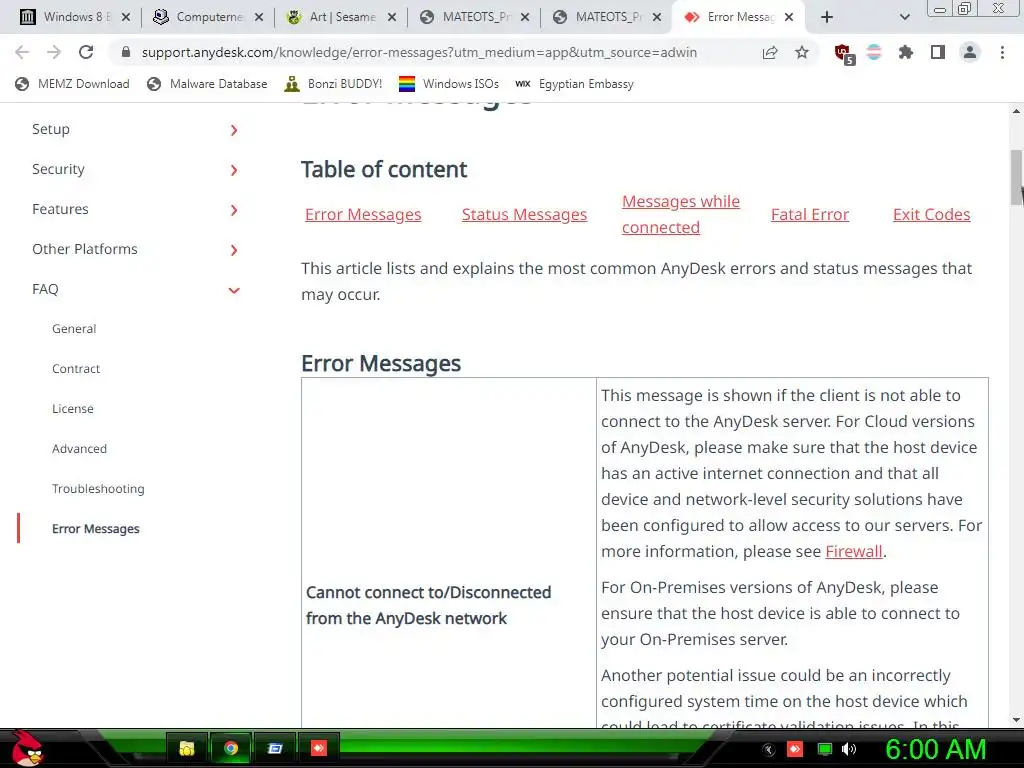Viewport: 1024px width, 768px height.
Task: Open AnyDesk from the taskbar
Action: tap(319, 748)
